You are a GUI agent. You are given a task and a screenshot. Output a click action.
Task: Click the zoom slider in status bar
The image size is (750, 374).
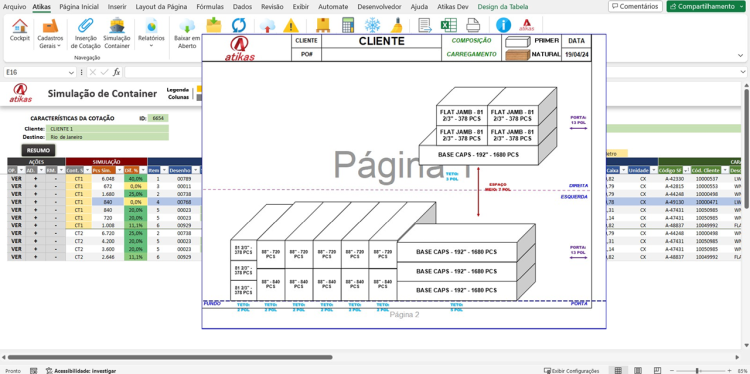[697, 371]
